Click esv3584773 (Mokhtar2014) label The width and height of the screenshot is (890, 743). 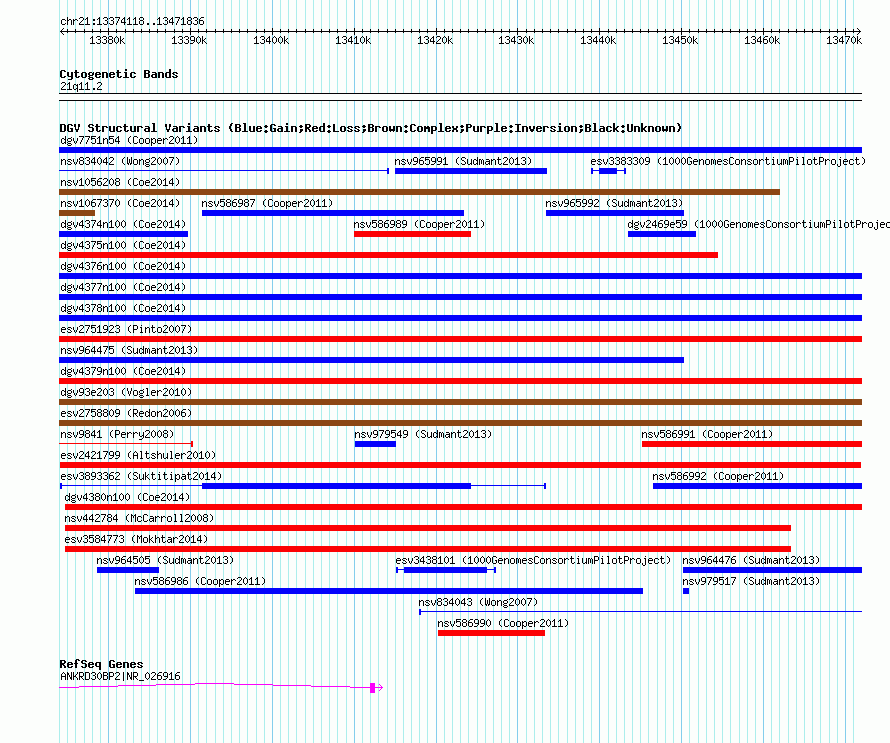pyautogui.click(x=136, y=539)
